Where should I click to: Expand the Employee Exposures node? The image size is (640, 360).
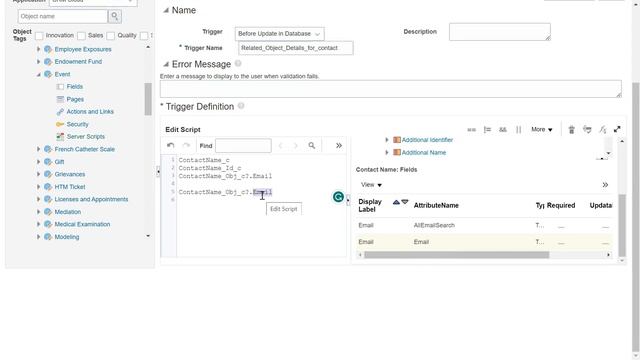(38, 49)
